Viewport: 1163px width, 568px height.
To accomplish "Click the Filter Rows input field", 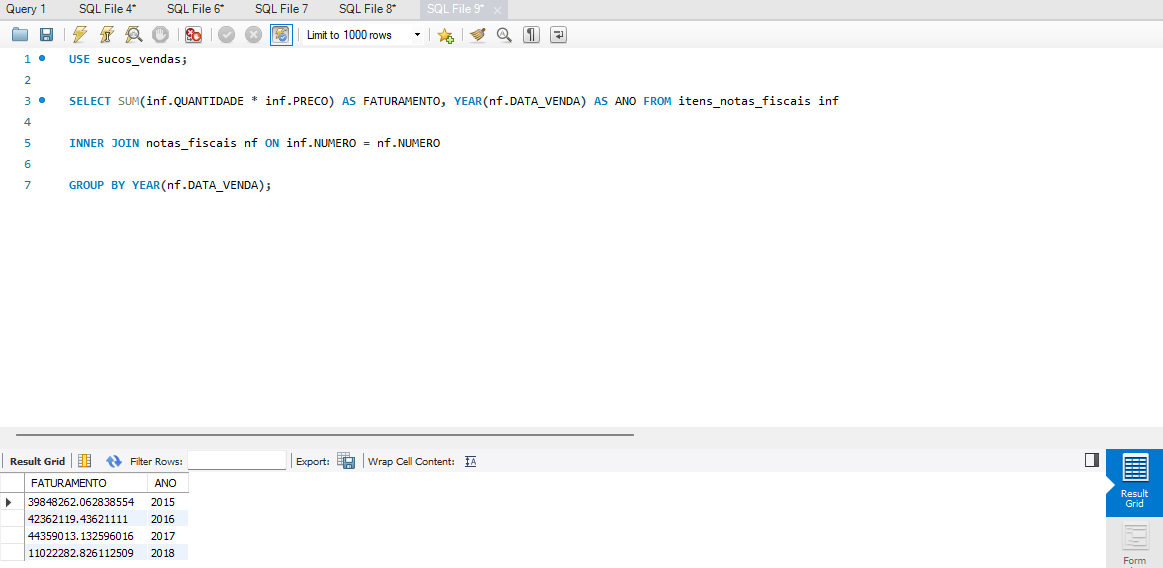I will click(x=237, y=460).
